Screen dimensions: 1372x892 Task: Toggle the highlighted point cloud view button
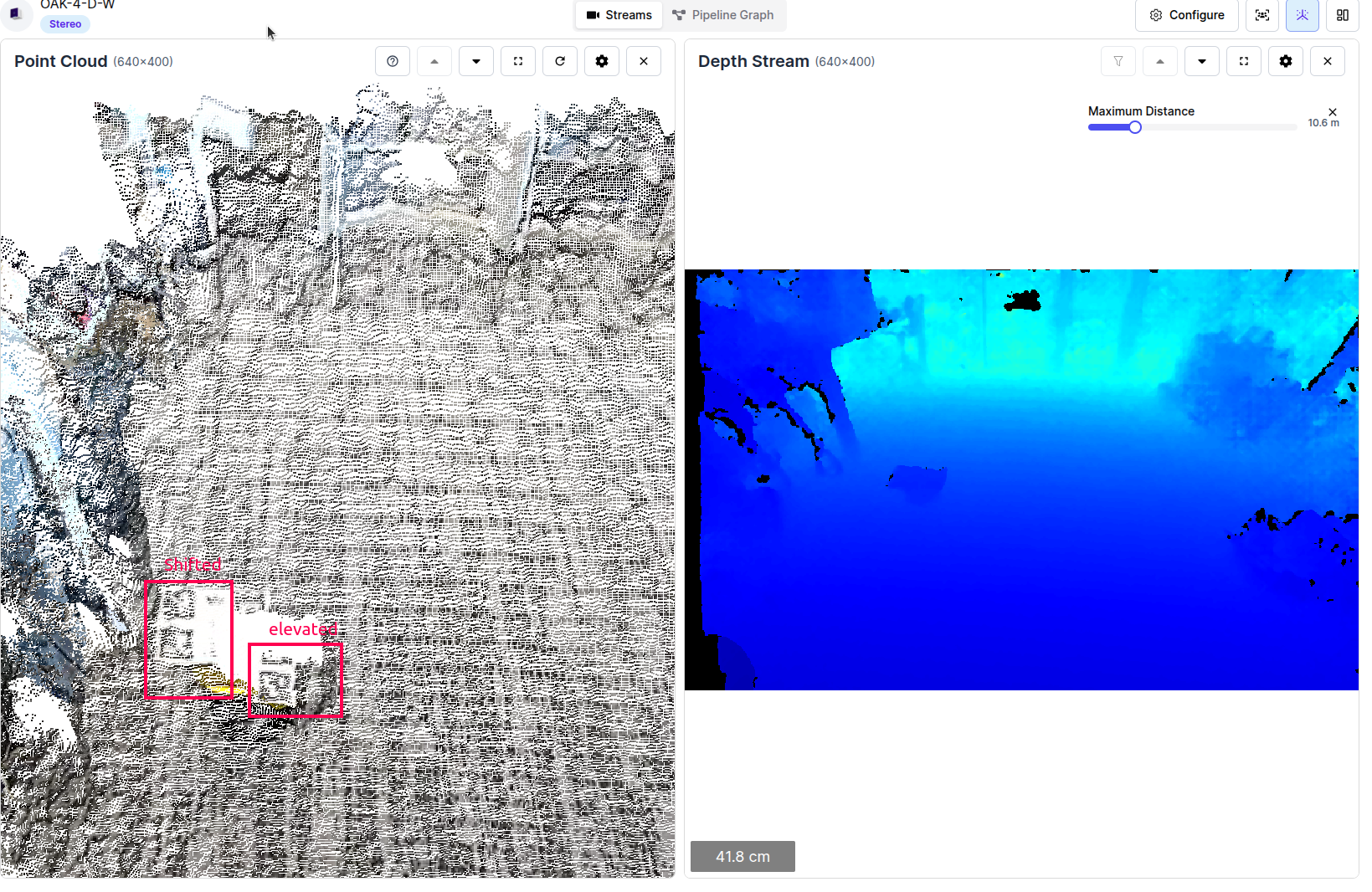(x=1303, y=15)
